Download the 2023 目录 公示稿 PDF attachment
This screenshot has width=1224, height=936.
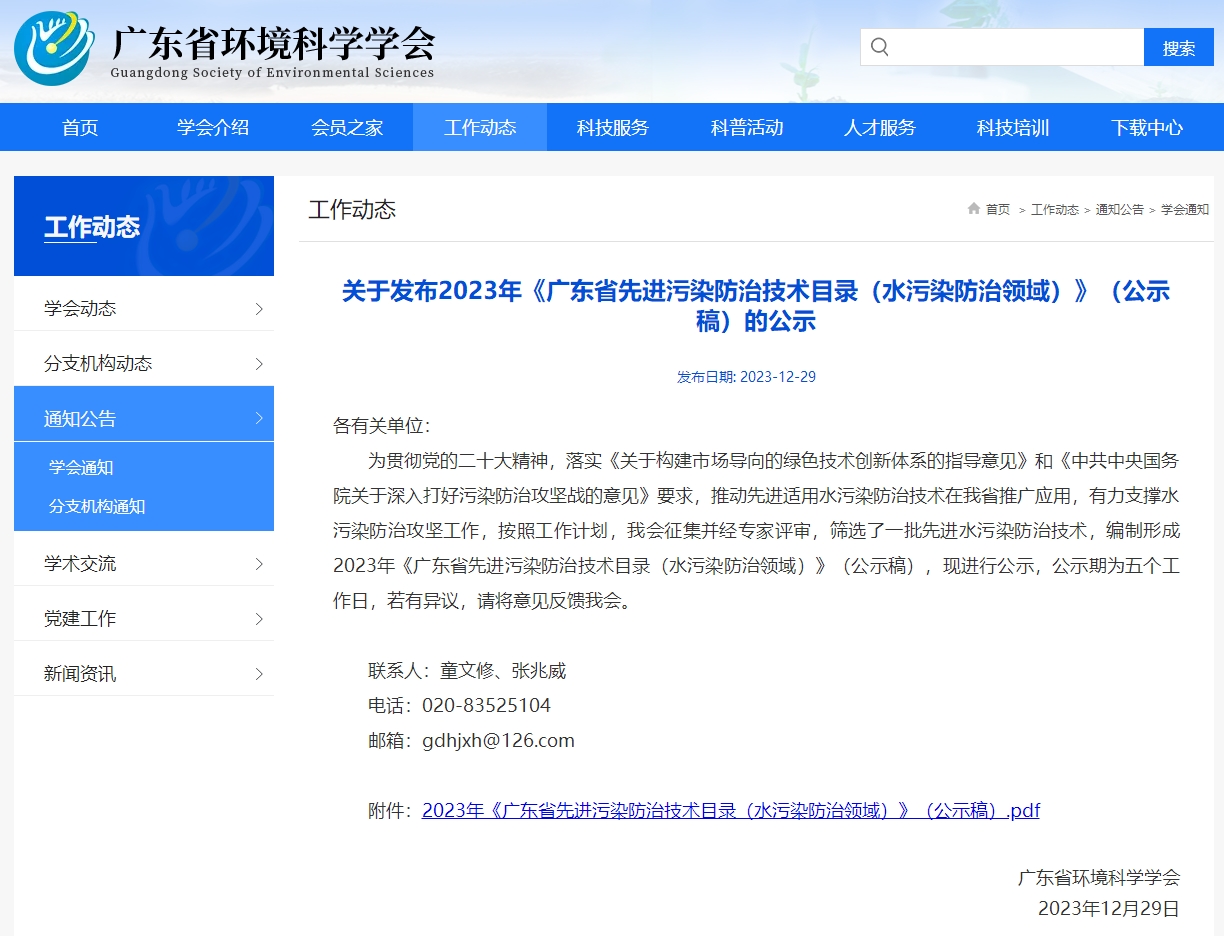(x=730, y=811)
